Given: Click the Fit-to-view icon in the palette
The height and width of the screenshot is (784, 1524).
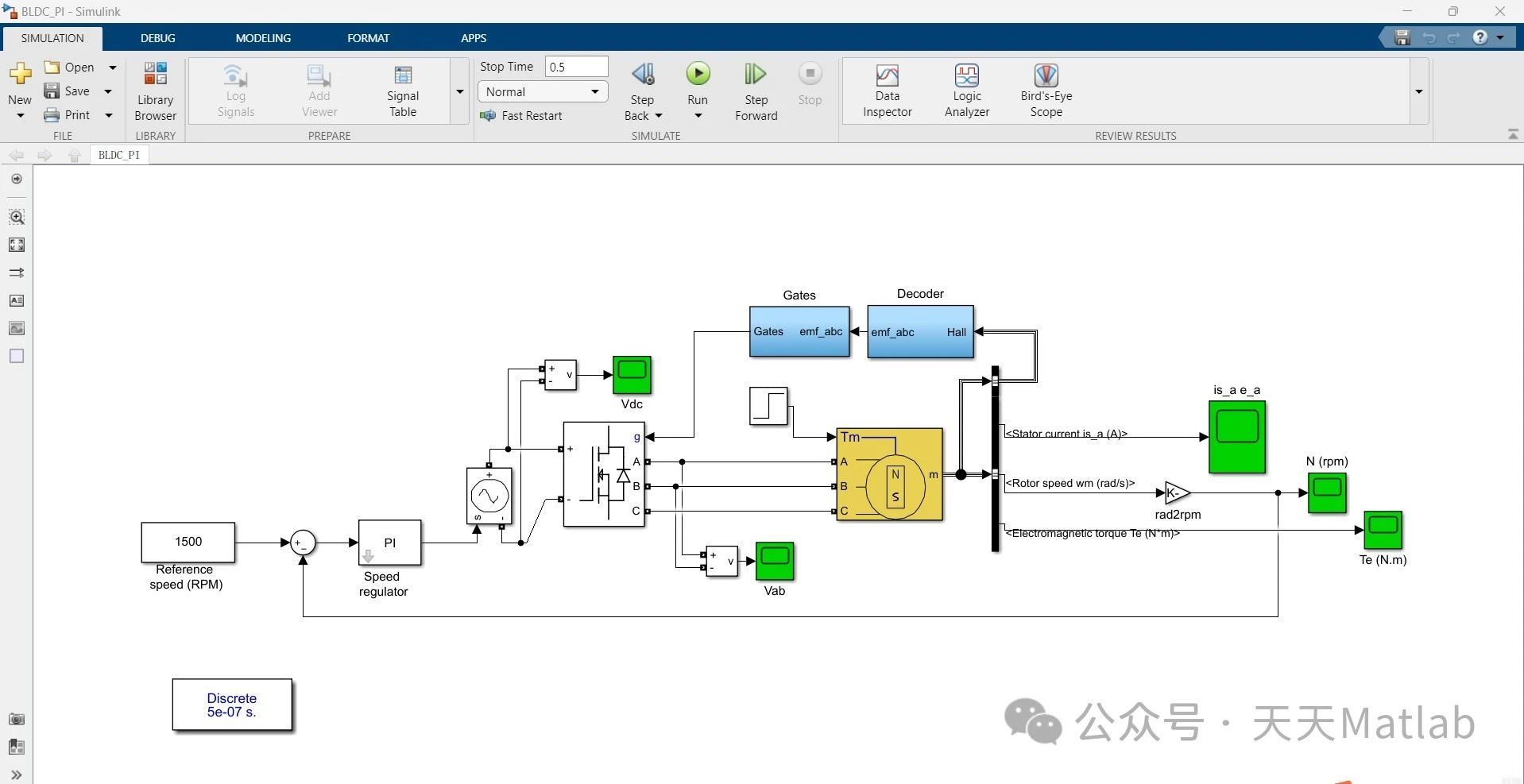Looking at the screenshot, I should coord(17,245).
